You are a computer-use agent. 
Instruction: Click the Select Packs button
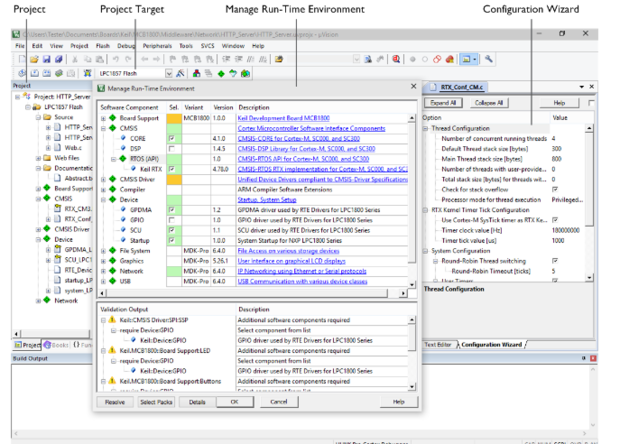[x=156, y=402]
